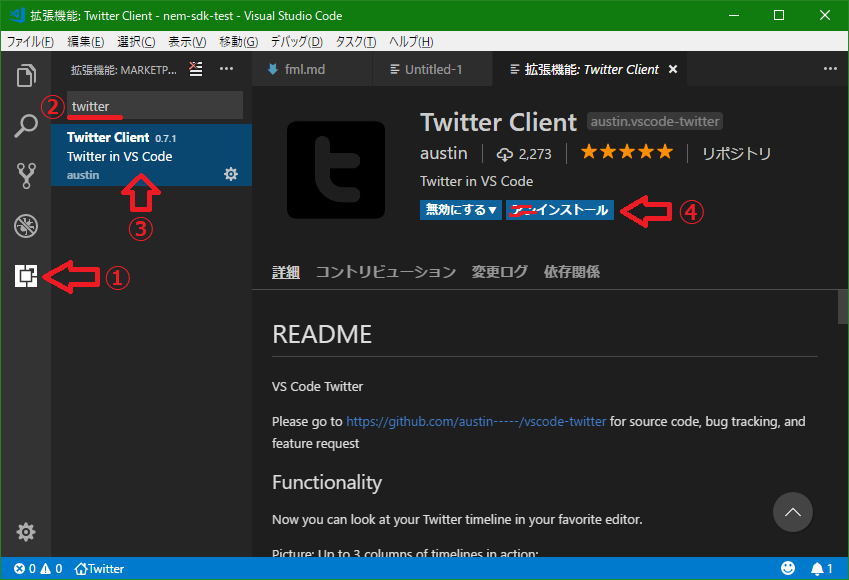This screenshot has height=580, width=849.
Task: Close the Twitter Client extension tab
Action: pos(672,69)
